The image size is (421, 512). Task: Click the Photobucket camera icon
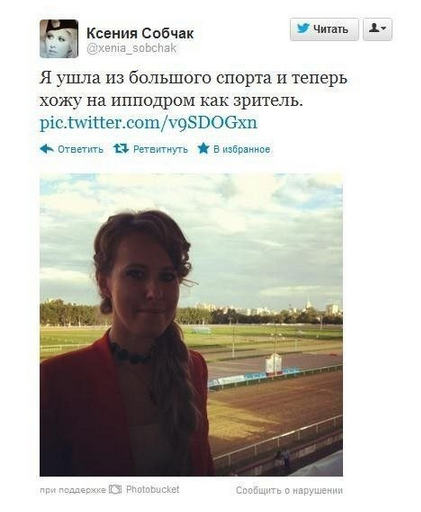pos(116,489)
